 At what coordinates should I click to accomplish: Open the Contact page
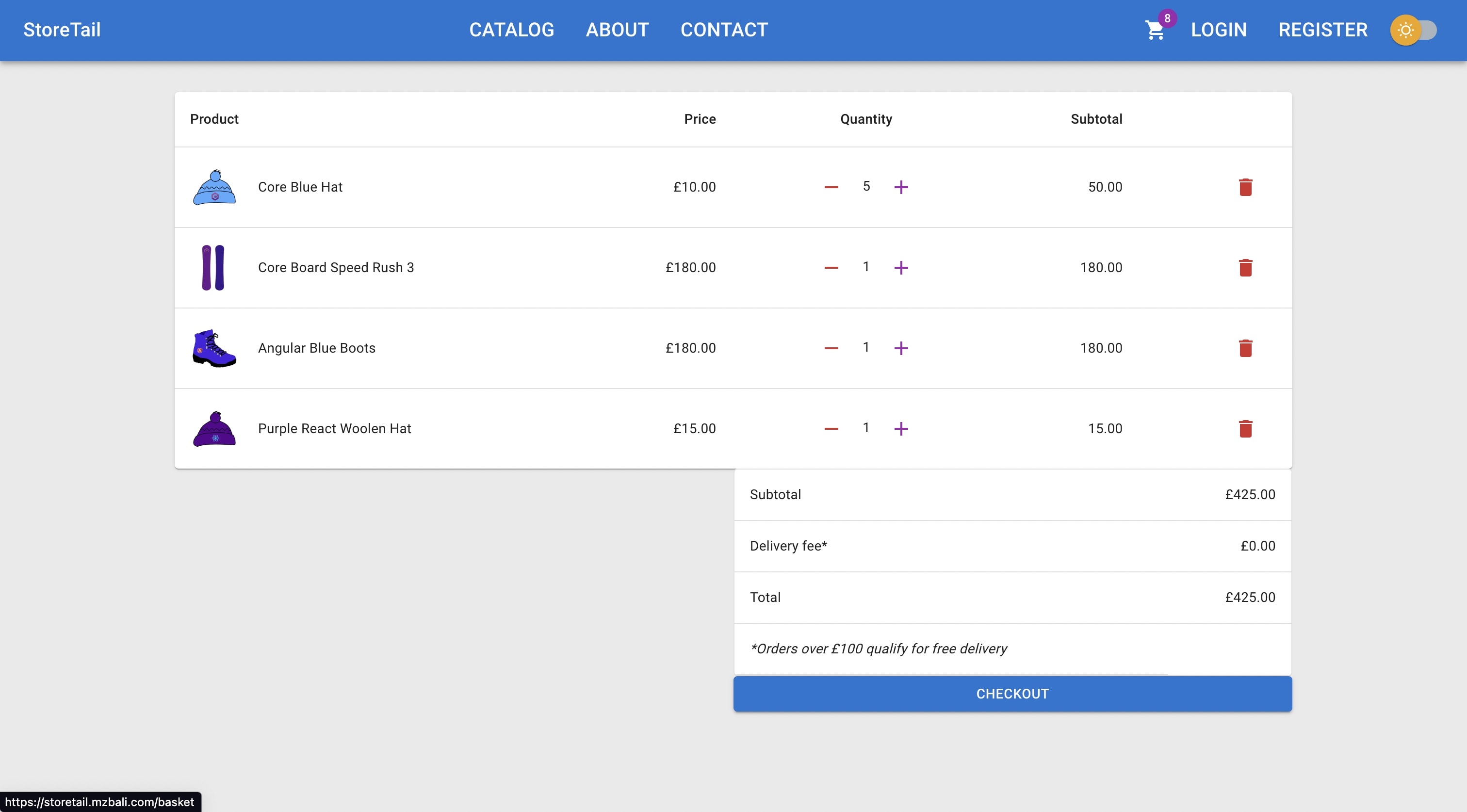(724, 30)
